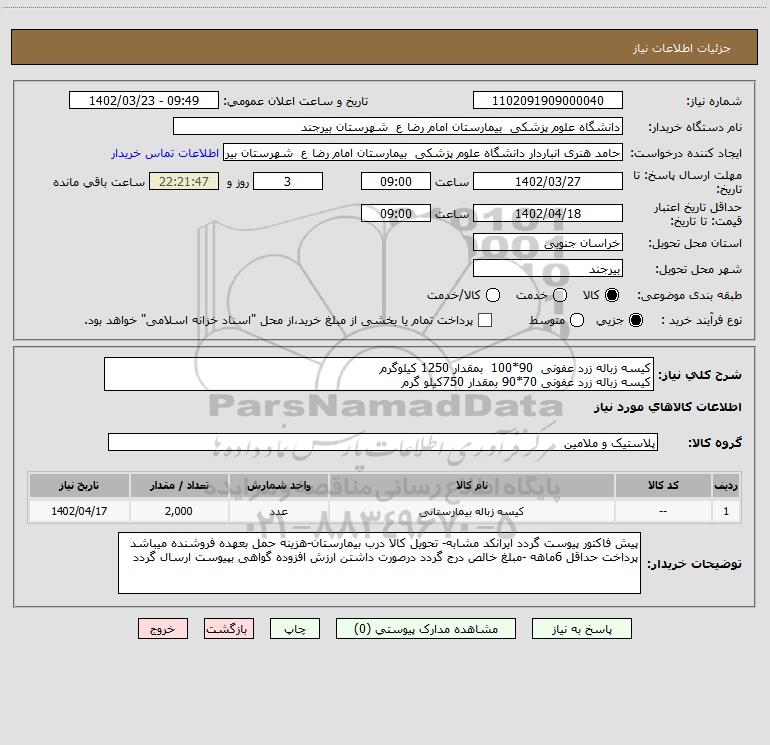This screenshot has height=745, width=770.
Task: Click the تعداد / مقدار column header
Action: 179,485
